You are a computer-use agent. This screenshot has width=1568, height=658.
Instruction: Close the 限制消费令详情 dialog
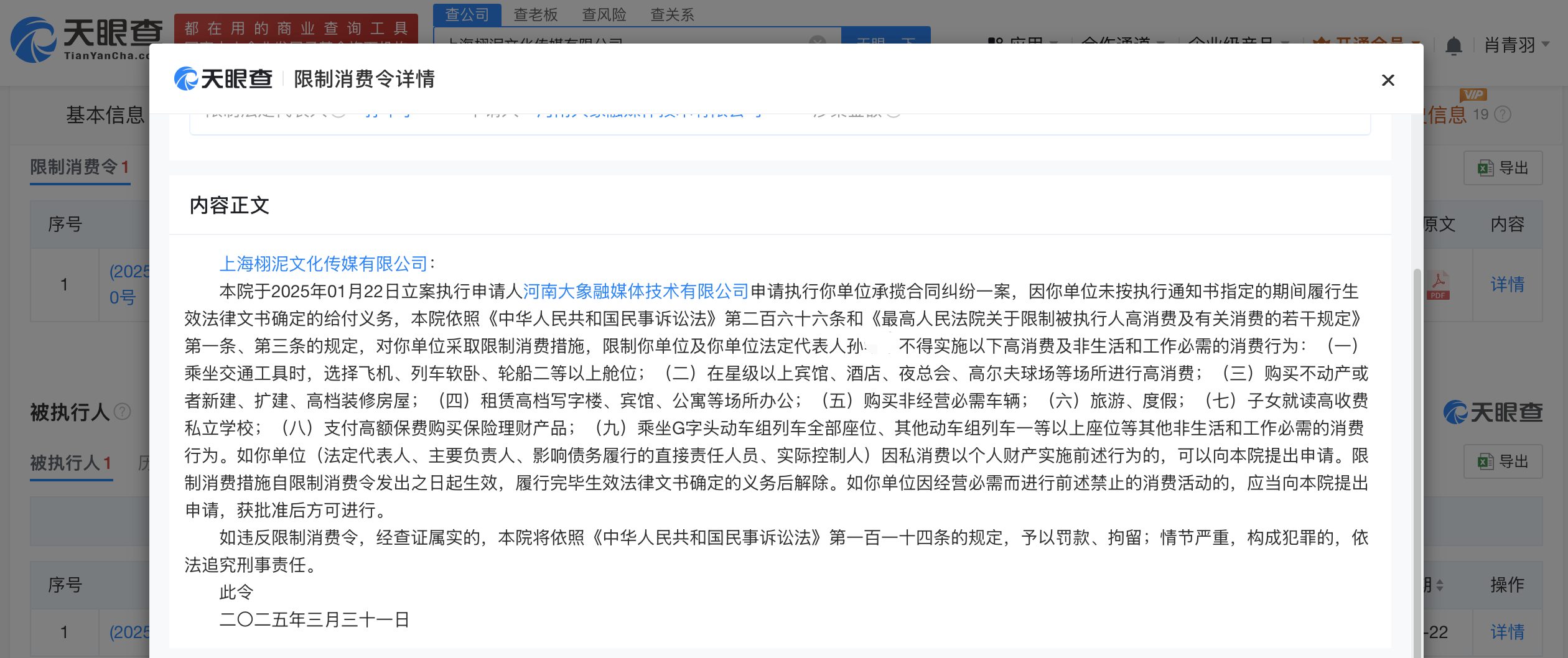1388,80
